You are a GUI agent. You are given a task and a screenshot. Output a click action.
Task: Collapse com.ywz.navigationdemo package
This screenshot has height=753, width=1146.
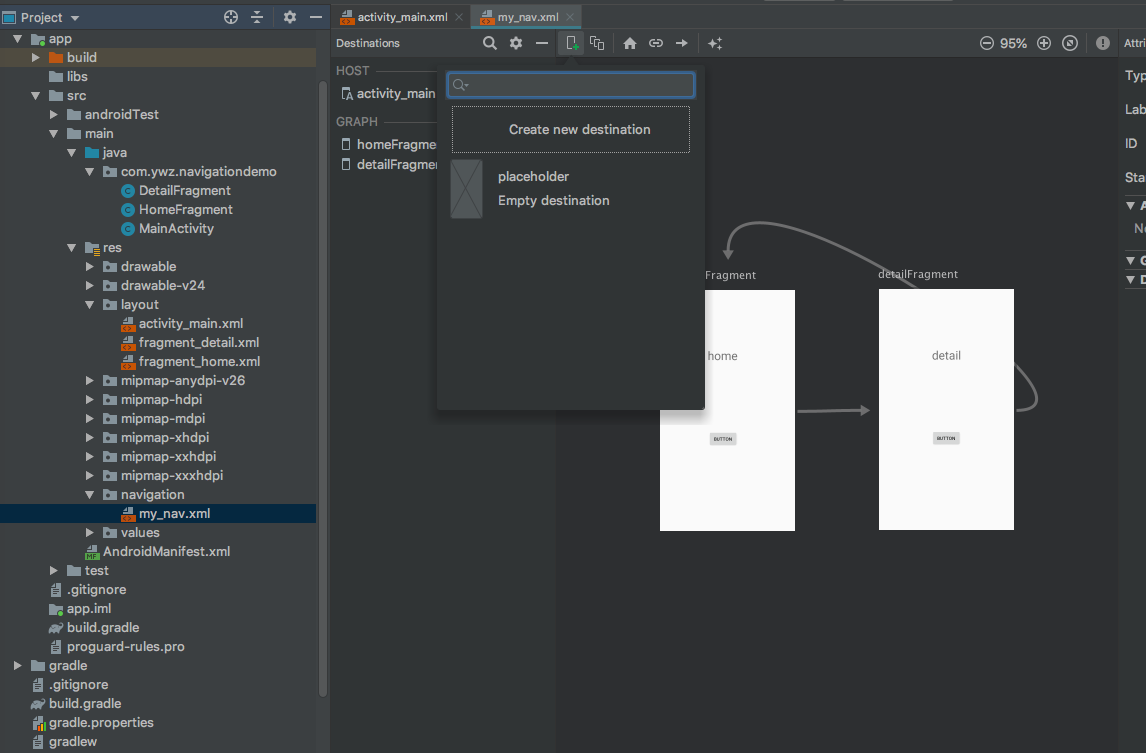click(x=89, y=172)
